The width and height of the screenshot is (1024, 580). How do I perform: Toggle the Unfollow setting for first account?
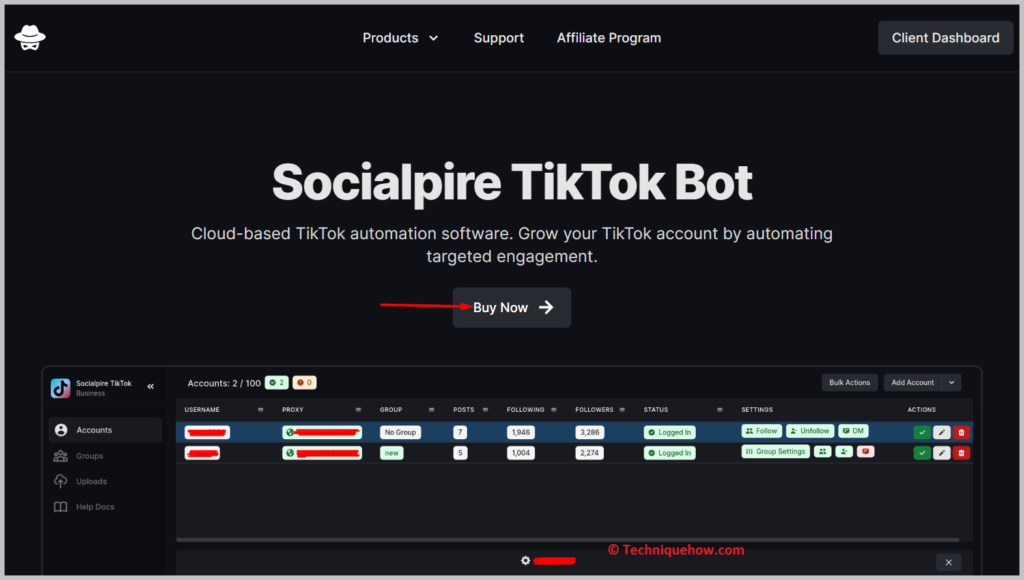(x=810, y=431)
